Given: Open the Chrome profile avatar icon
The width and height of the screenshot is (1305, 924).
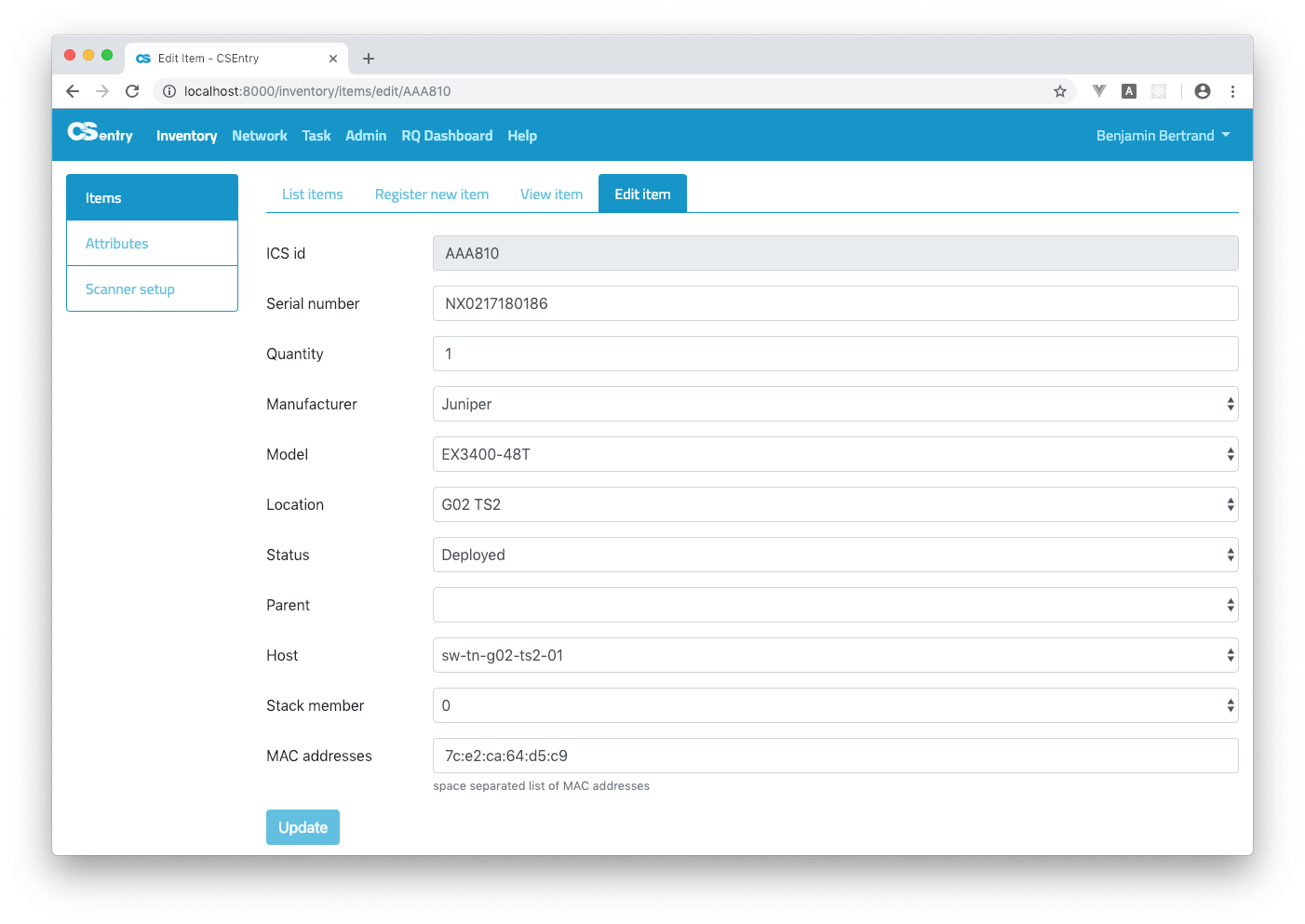Looking at the screenshot, I should [1202, 91].
